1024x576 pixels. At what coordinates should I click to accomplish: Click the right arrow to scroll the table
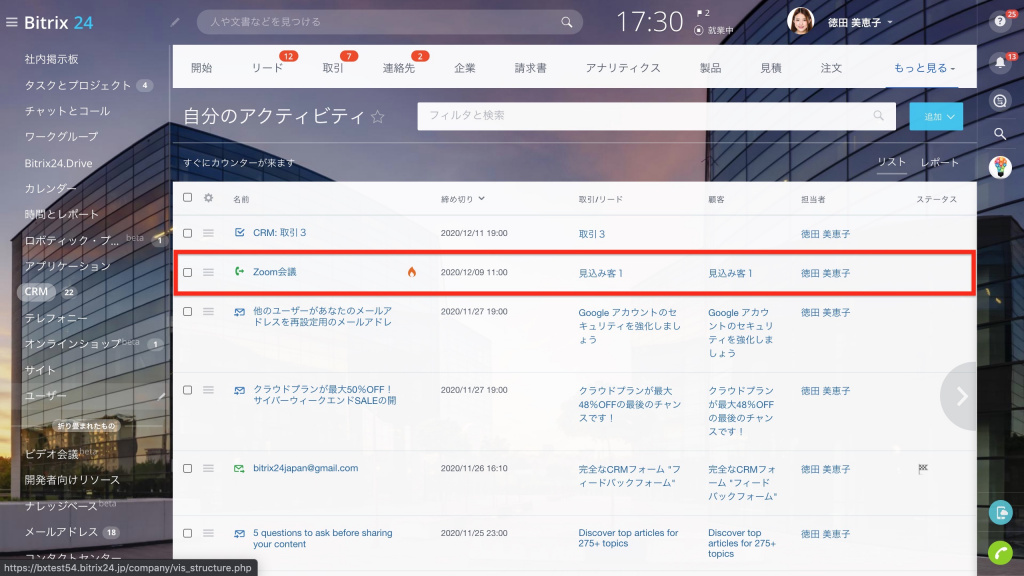click(x=961, y=396)
